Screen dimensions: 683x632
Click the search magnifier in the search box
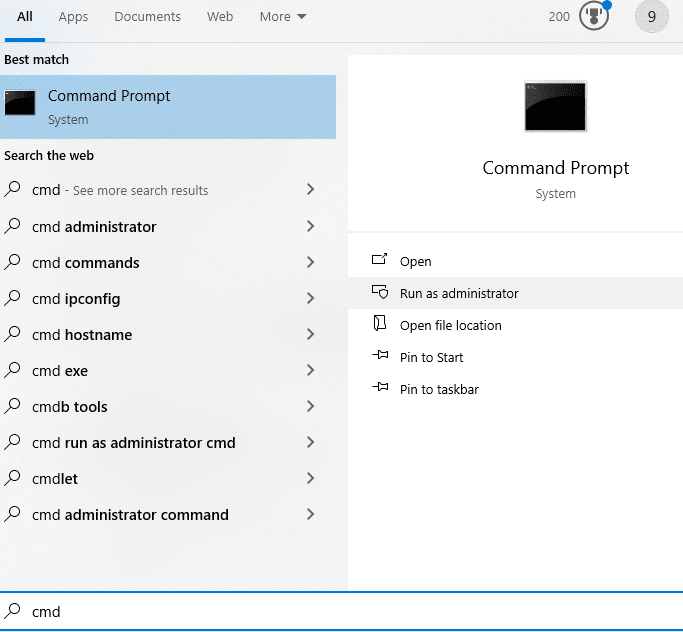pyautogui.click(x=13, y=611)
